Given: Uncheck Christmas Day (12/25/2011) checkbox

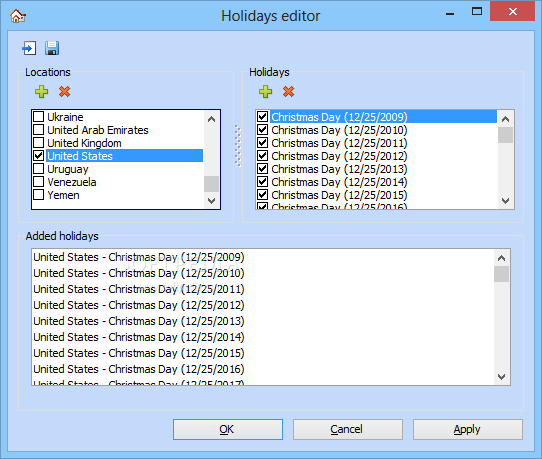Looking at the screenshot, I should (x=262, y=142).
